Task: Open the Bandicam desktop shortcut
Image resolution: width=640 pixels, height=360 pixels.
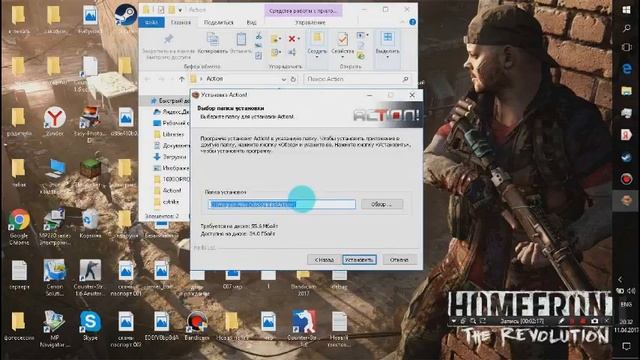Action: point(197,325)
